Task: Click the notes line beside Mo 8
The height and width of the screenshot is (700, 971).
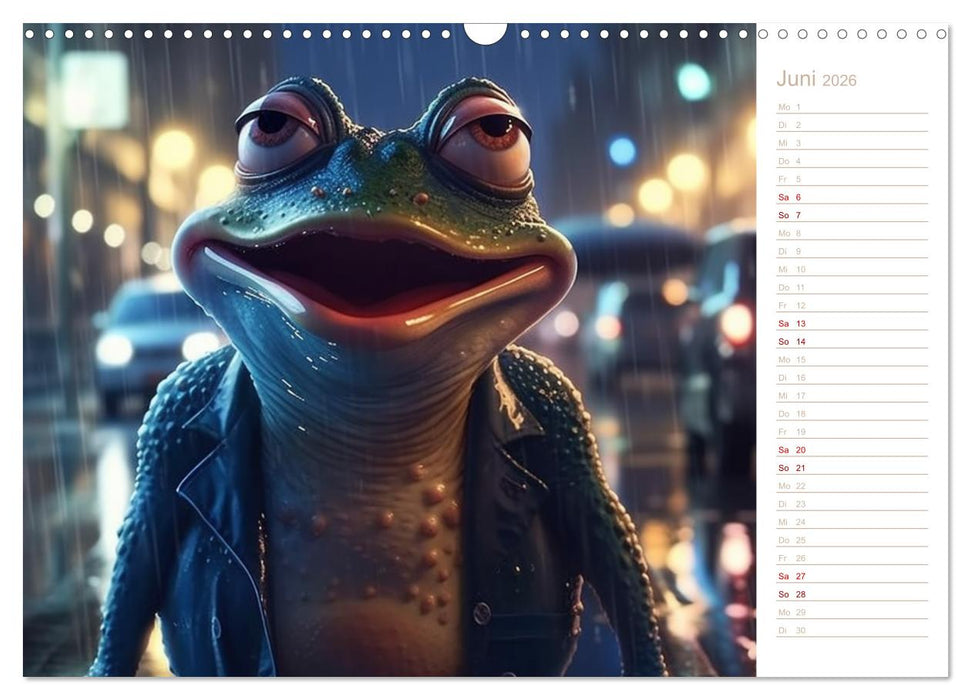Action: [890, 234]
